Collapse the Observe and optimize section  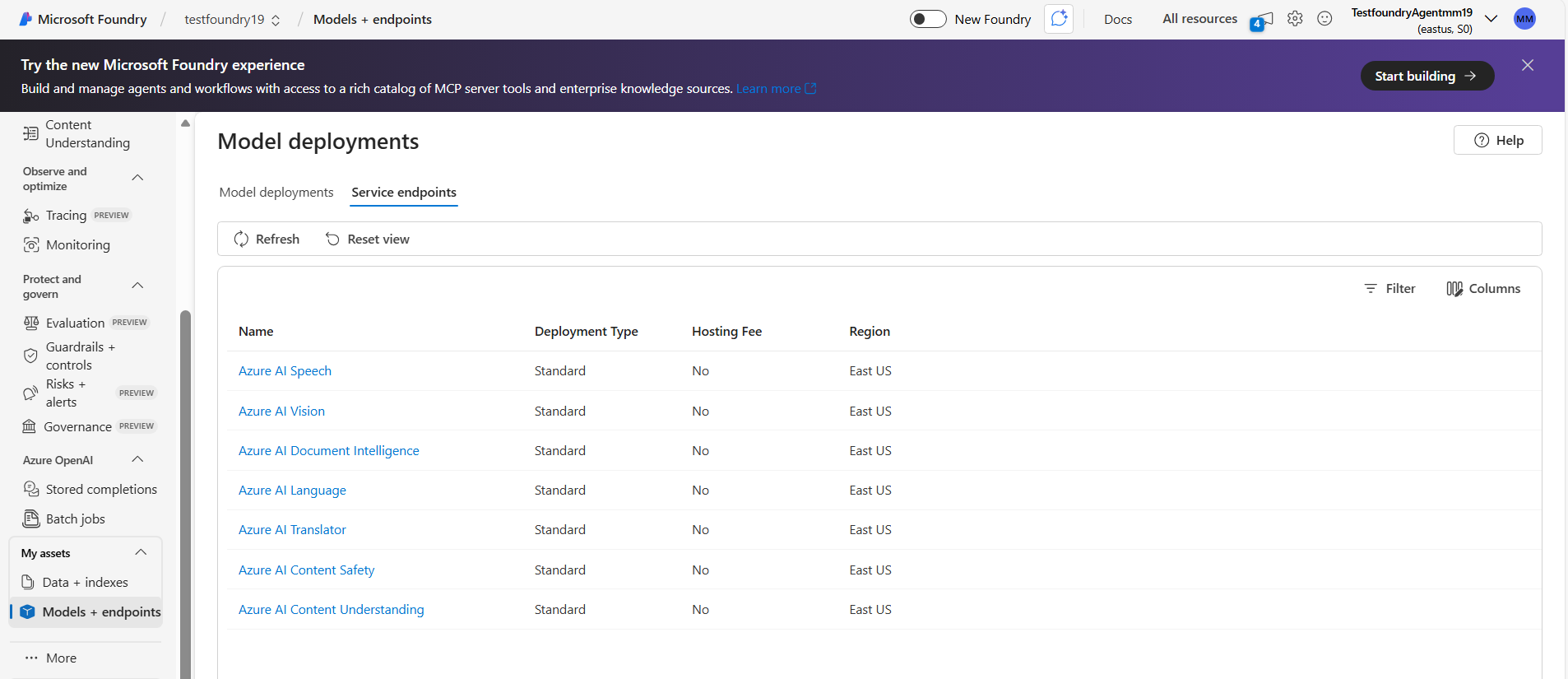[137, 178]
